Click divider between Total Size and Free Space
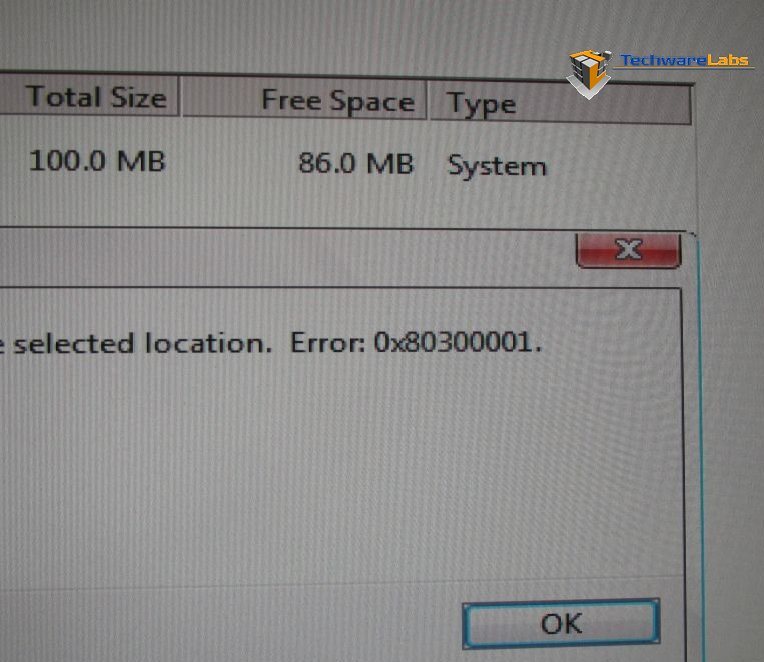The height and width of the screenshot is (662, 764). pos(180,96)
